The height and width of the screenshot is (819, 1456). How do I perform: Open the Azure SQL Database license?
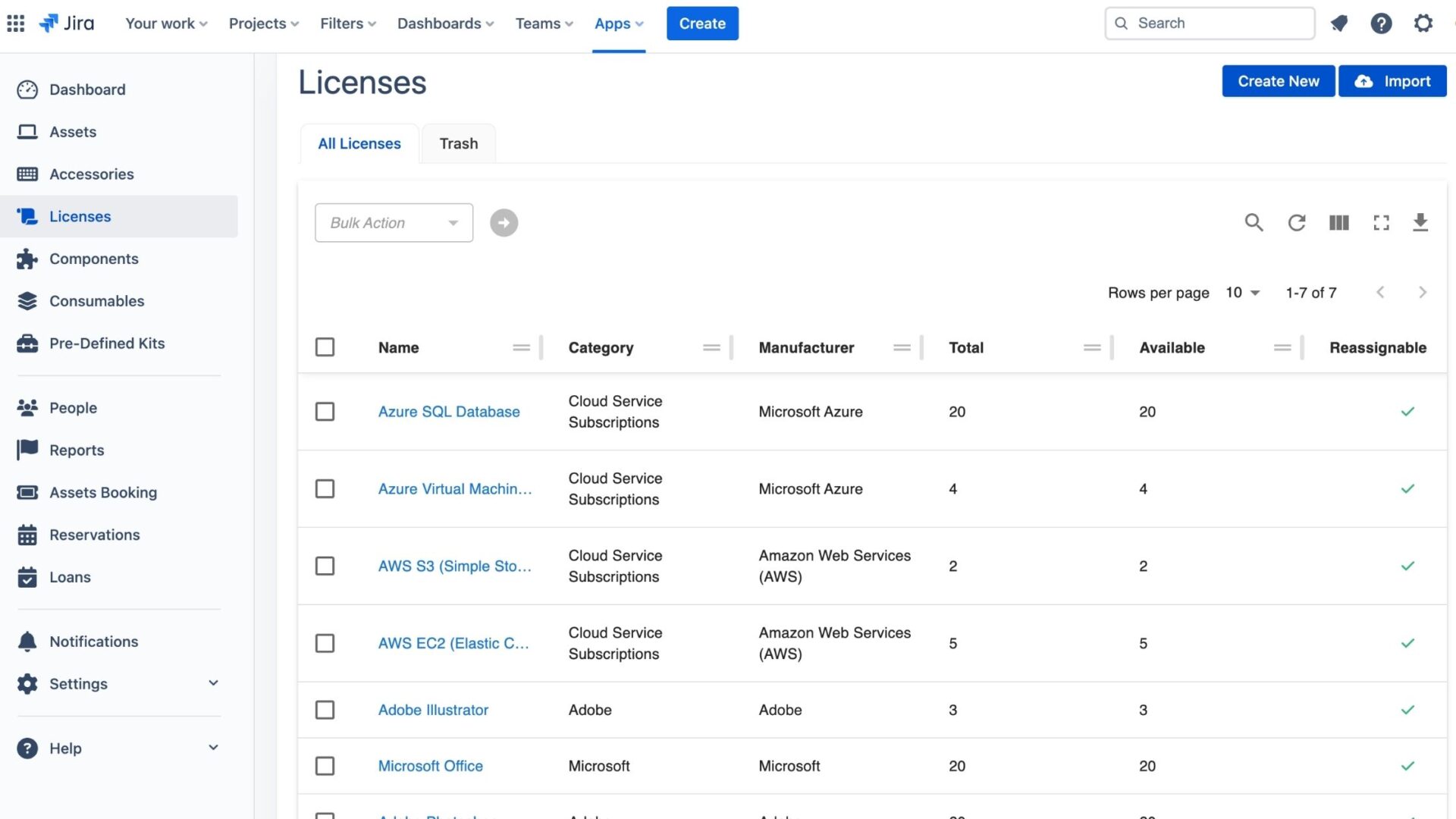click(x=449, y=412)
